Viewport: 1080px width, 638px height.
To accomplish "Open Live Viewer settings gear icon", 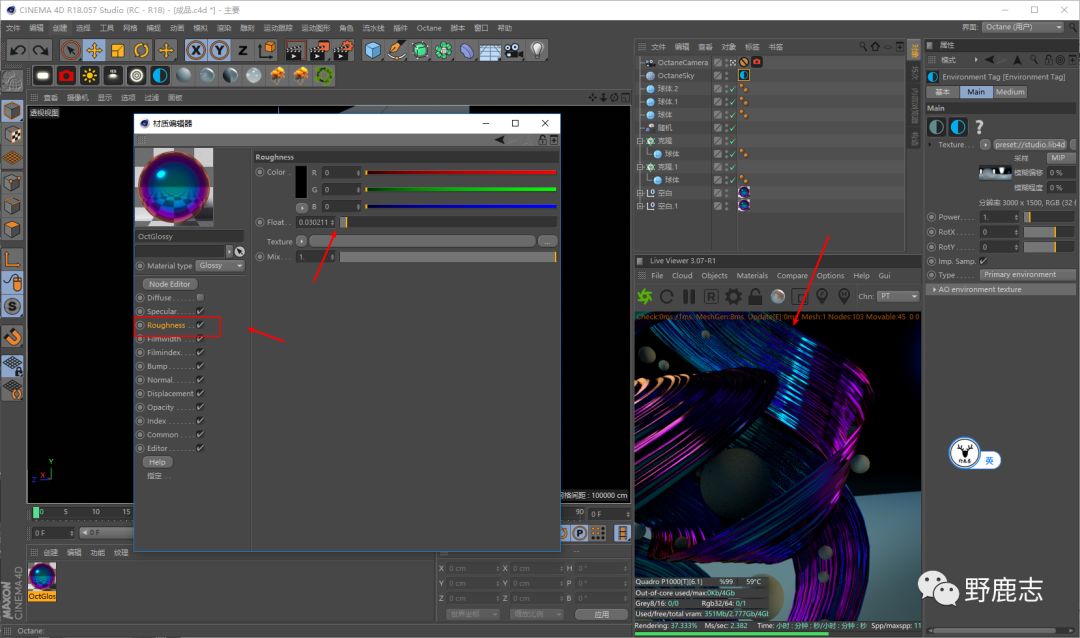I will click(x=733, y=297).
